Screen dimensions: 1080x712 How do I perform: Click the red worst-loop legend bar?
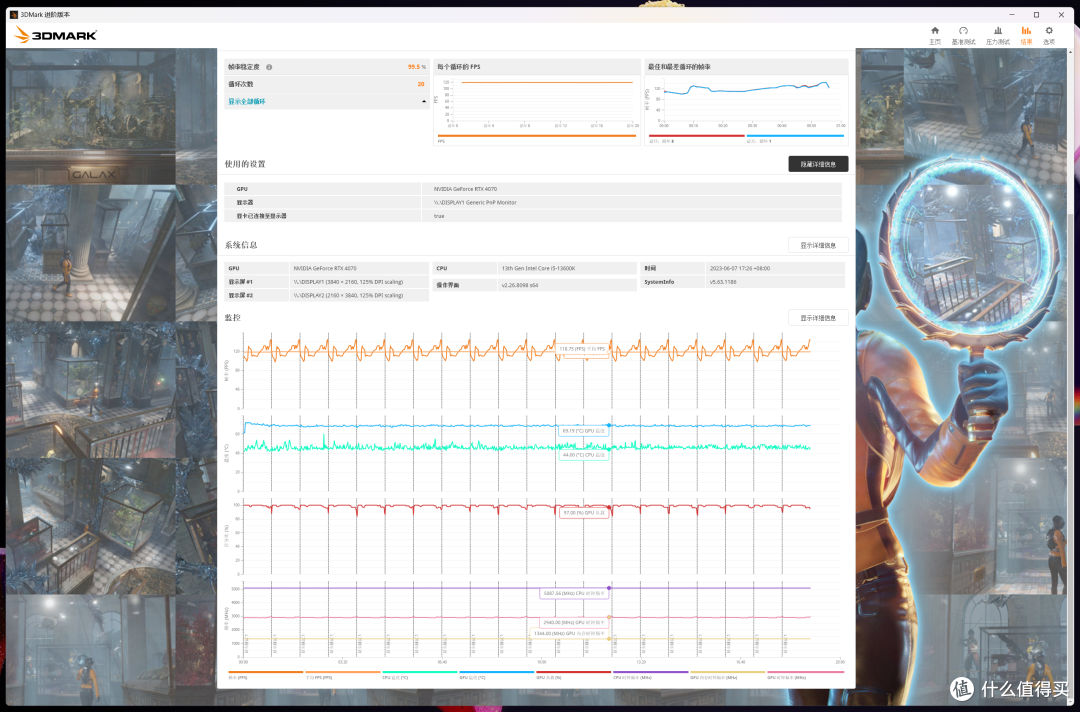click(696, 138)
